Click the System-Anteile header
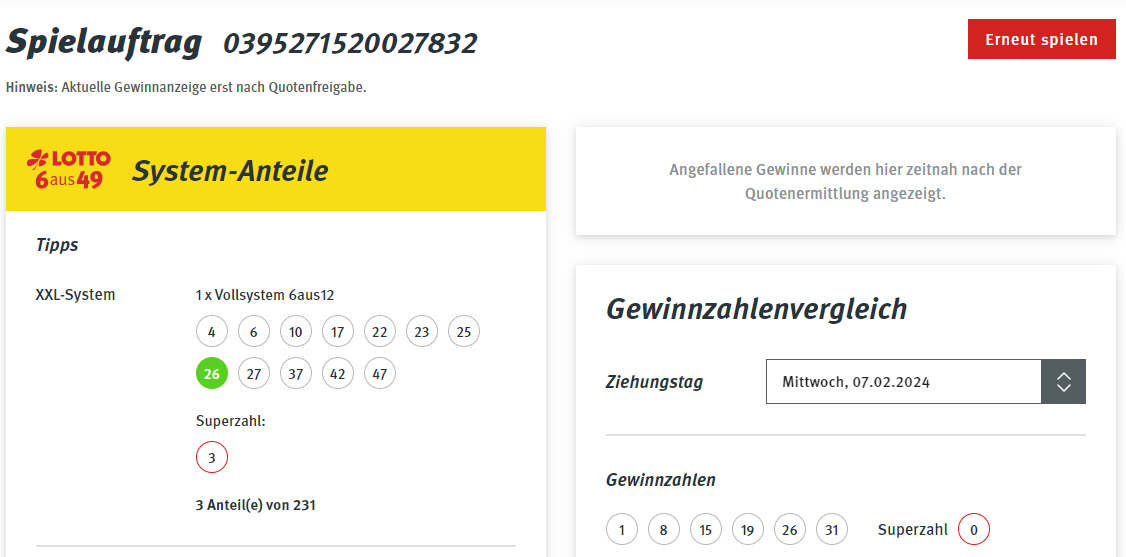The width and height of the screenshot is (1126, 557). (x=230, y=171)
